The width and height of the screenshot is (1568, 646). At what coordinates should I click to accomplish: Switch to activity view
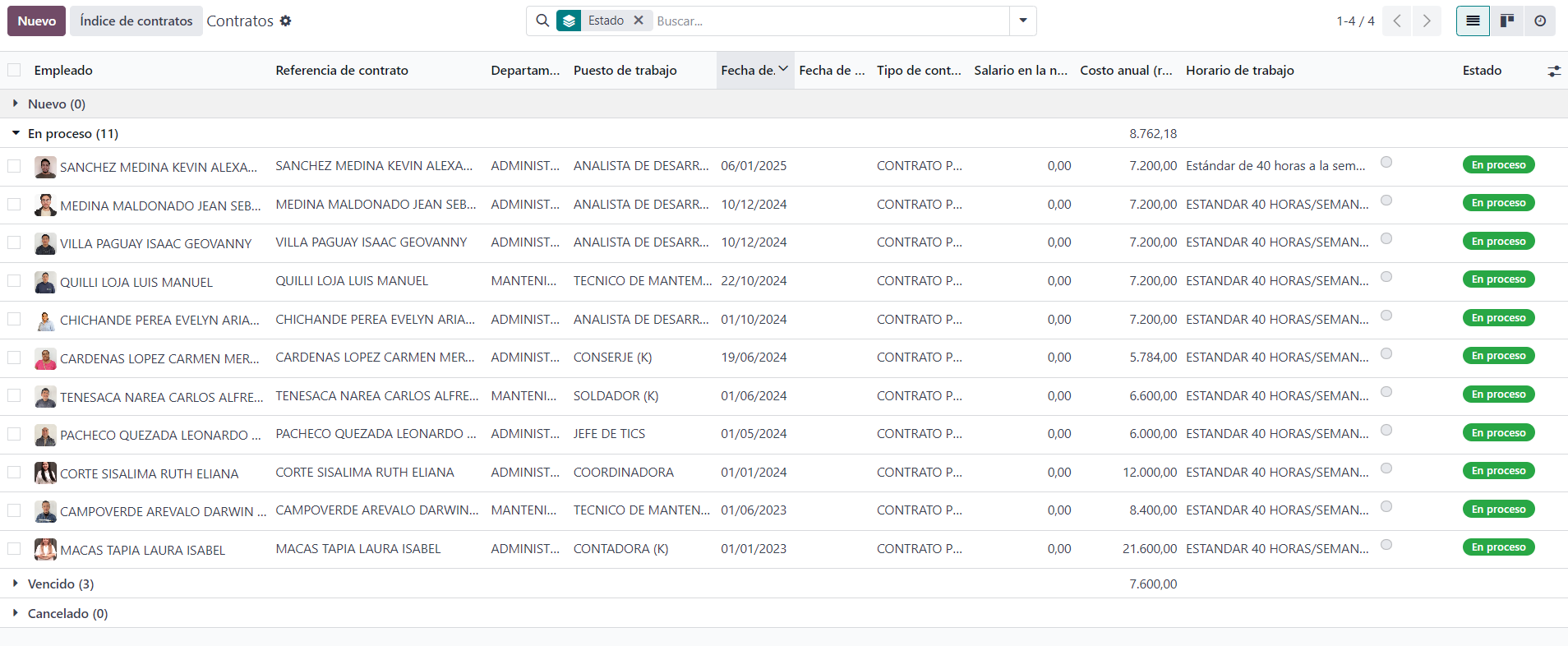(1540, 21)
